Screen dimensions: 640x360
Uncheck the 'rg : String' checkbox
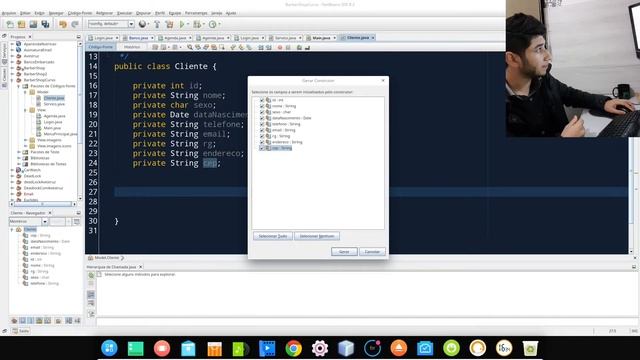point(262,136)
